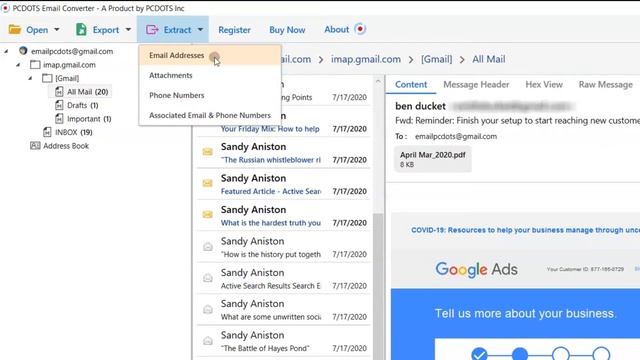This screenshot has width=640, height=360.
Task: Select Important (1) folder
Action: [x=89, y=119]
